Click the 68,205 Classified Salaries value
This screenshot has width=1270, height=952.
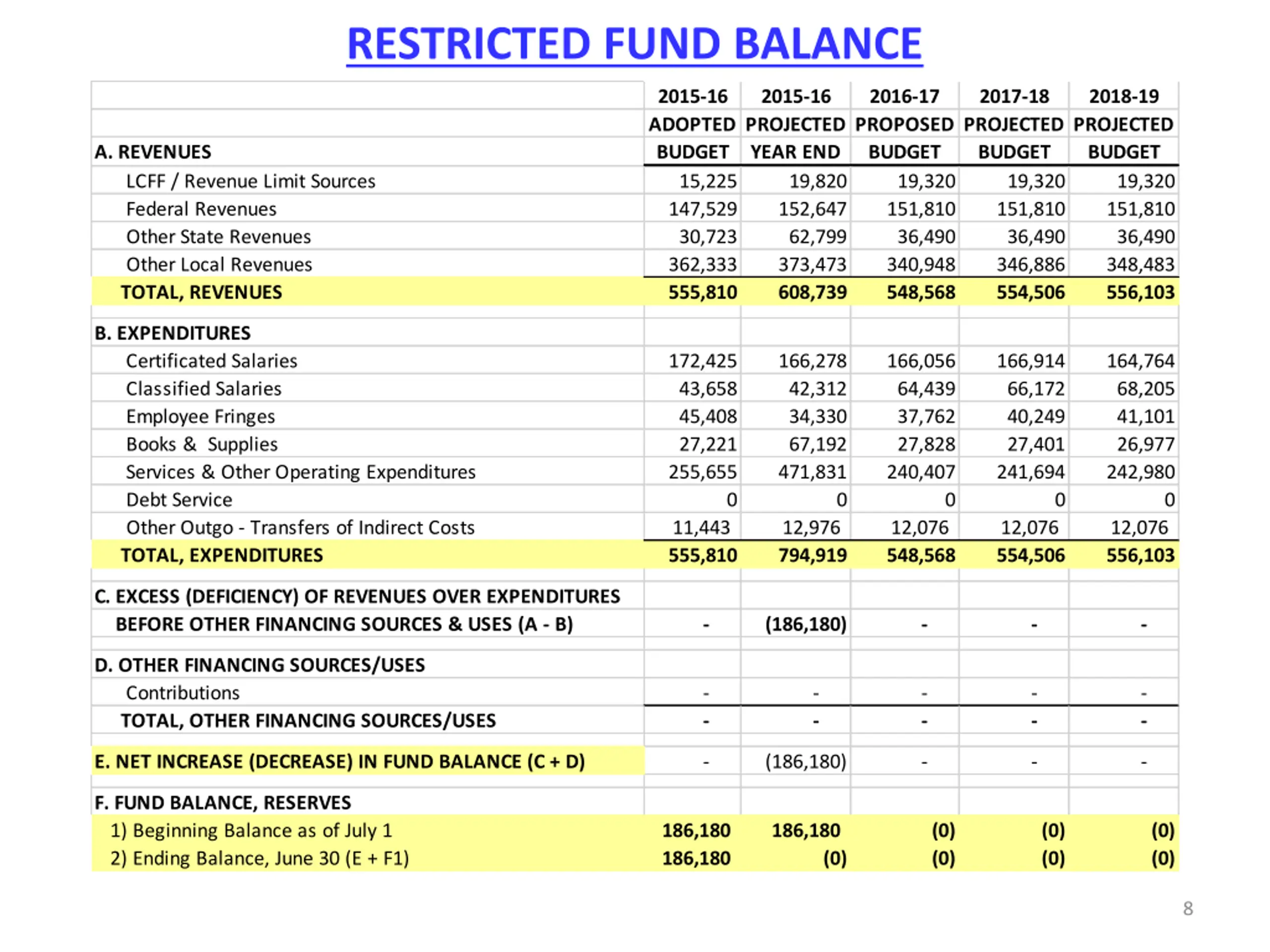tap(1146, 389)
